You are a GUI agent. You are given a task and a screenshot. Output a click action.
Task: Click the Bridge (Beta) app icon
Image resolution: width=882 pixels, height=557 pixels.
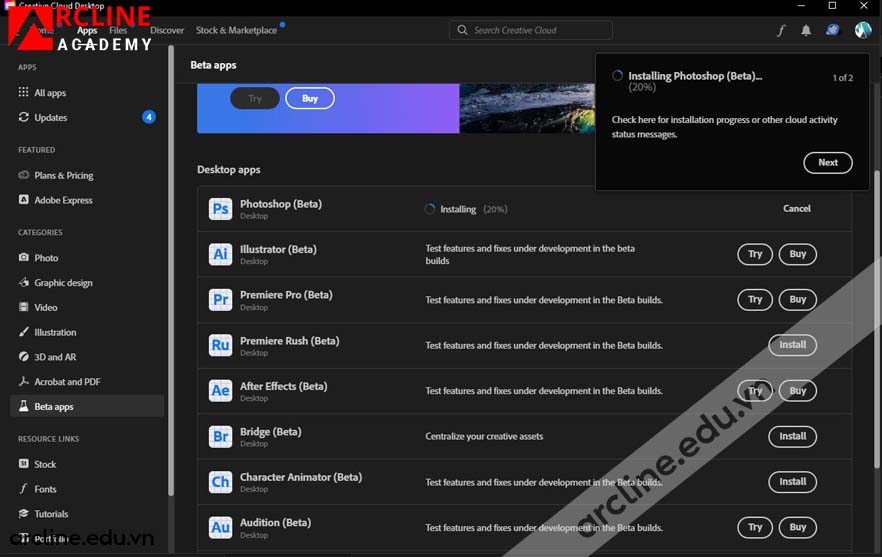pyautogui.click(x=220, y=437)
